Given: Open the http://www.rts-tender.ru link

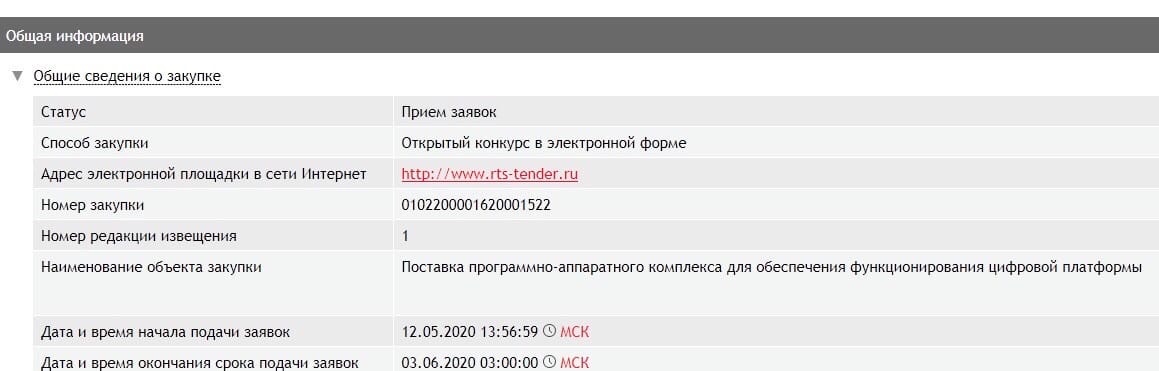Looking at the screenshot, I should (x=489, y=174).
